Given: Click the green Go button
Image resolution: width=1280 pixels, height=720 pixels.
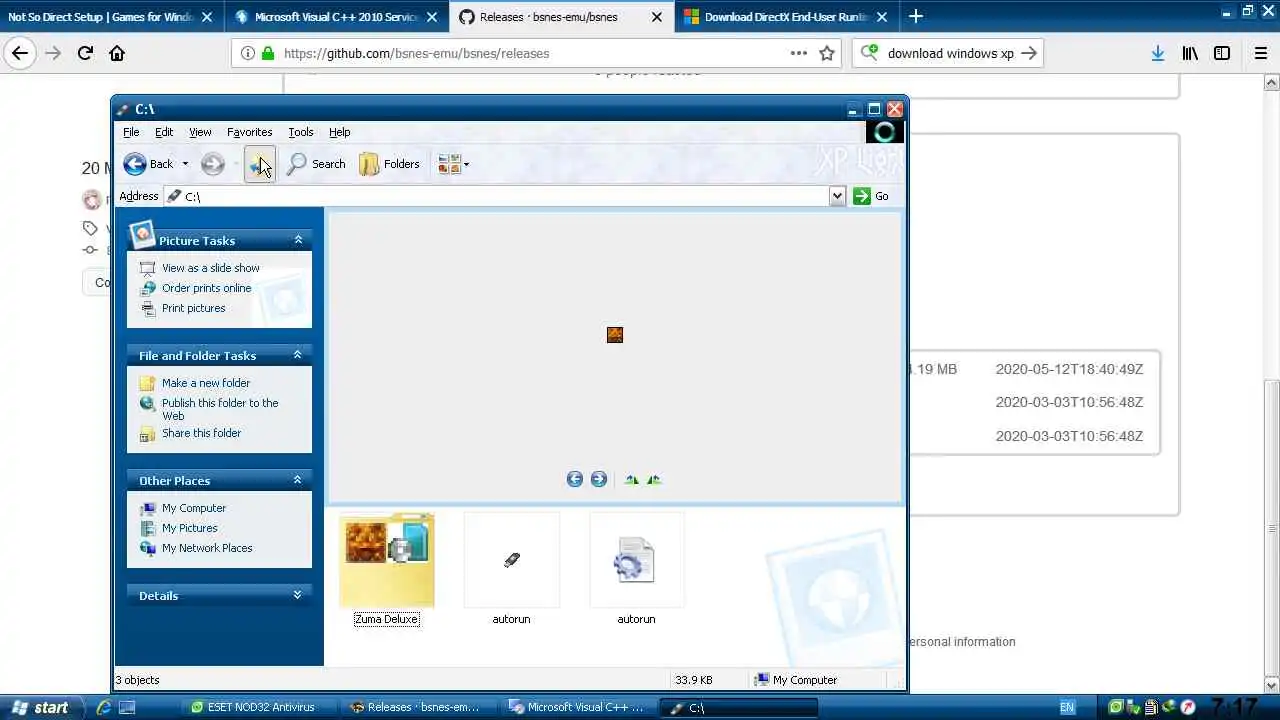Looking at the screenshot, I should pyautogui.click(x=871, y=196).
